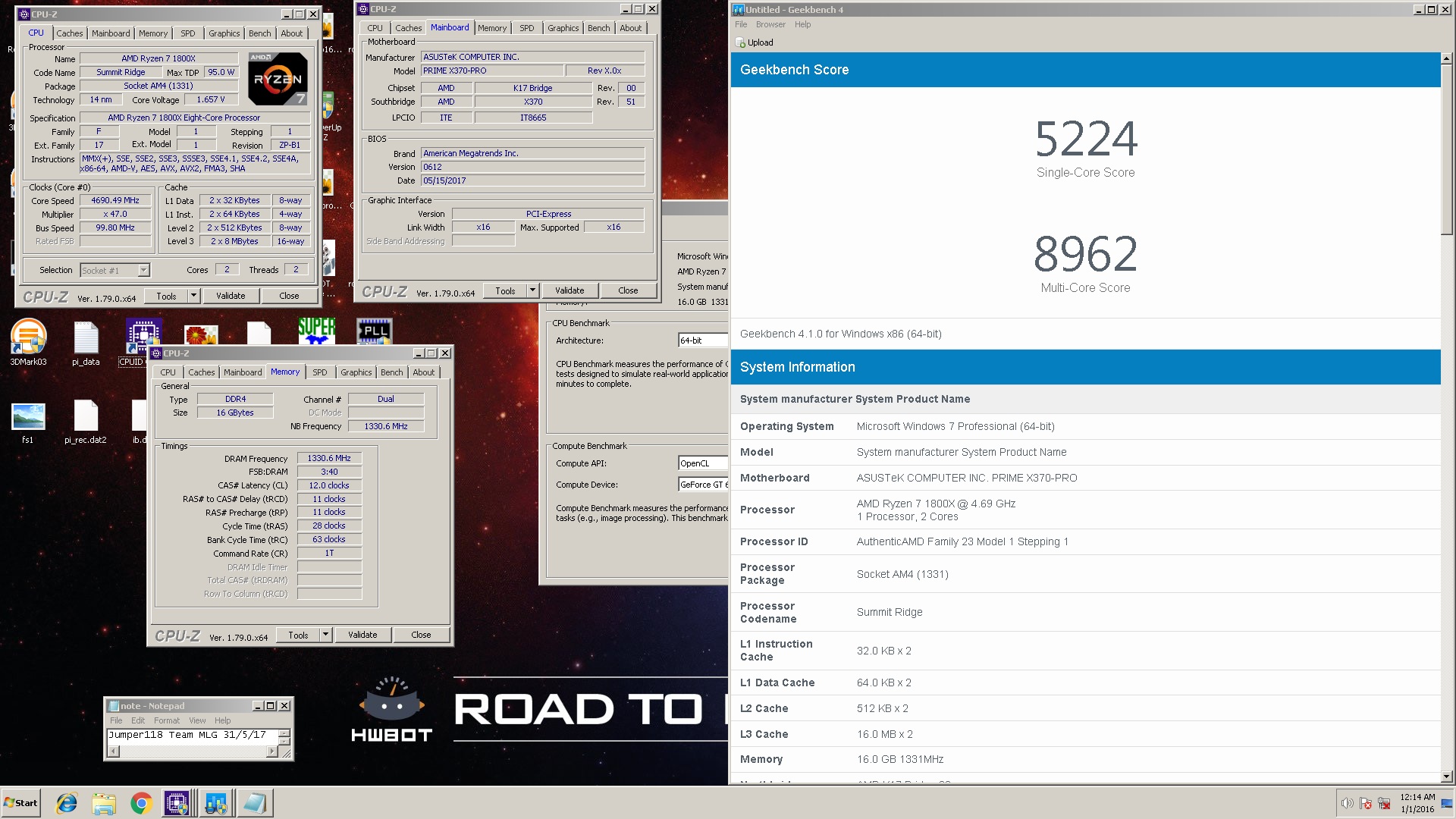Open the Geekbench Browser menu
The image size is (1456, 819).
click(770, 24)
